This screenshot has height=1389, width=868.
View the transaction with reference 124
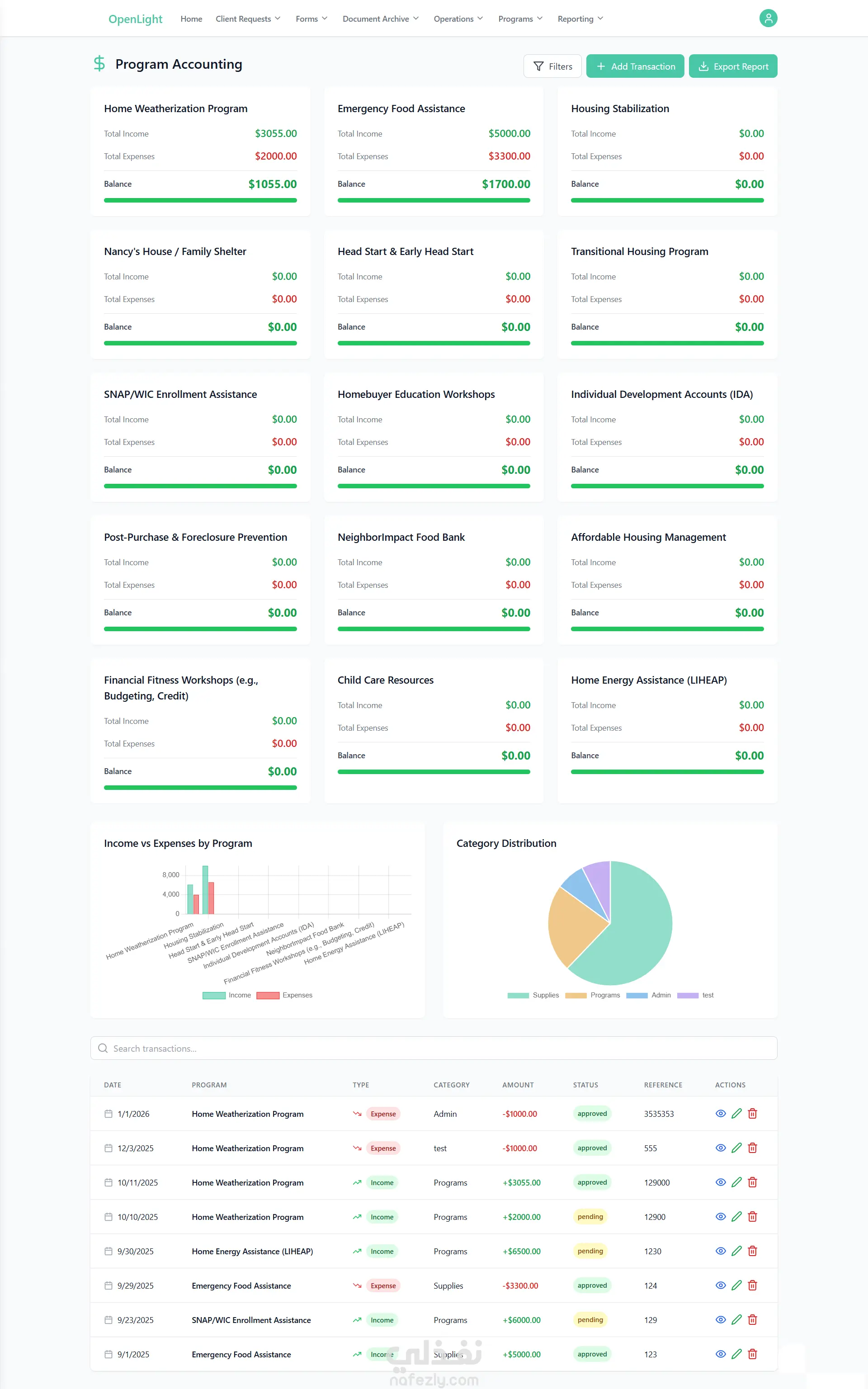point(721,1286)
